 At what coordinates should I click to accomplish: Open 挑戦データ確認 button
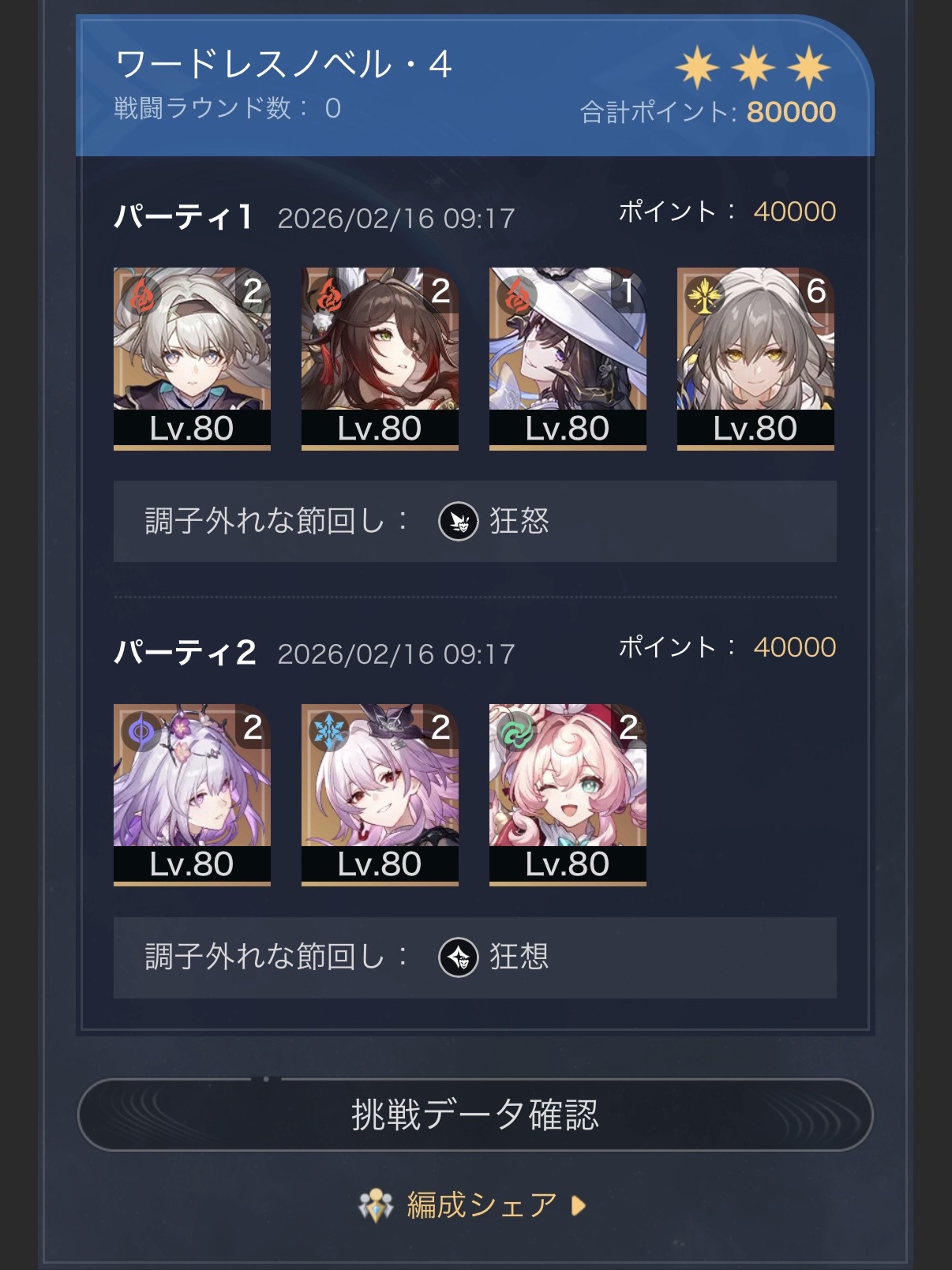(x=475, y=1115)
